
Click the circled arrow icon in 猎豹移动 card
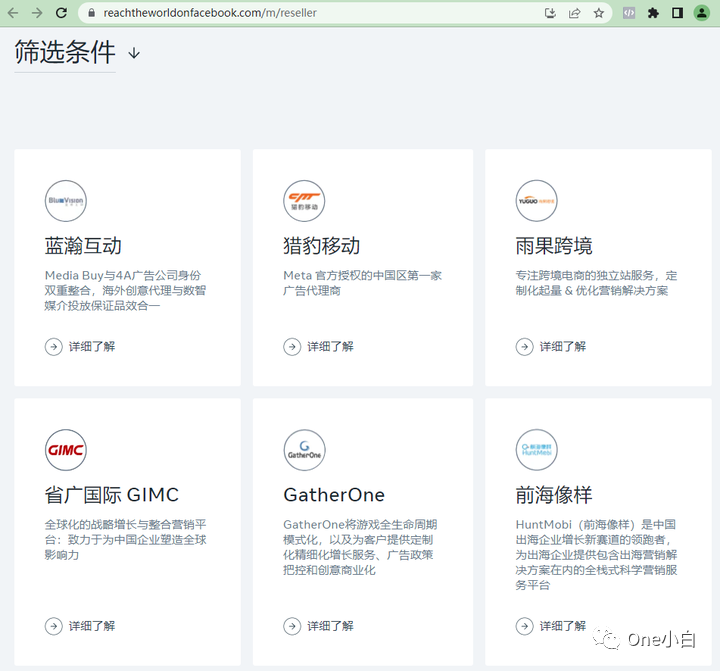coord(292,346)
